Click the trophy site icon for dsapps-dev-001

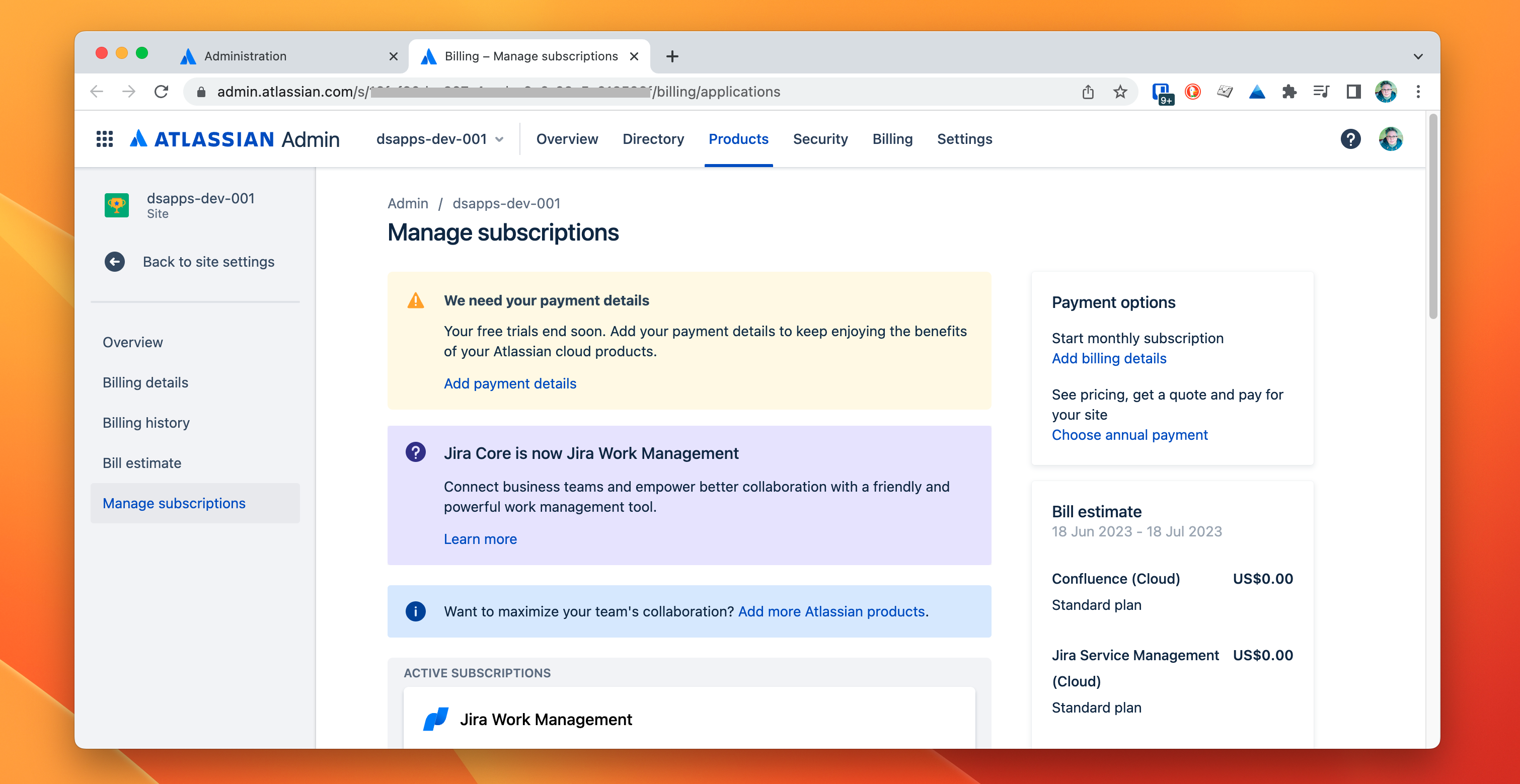(x=117, y=205)
